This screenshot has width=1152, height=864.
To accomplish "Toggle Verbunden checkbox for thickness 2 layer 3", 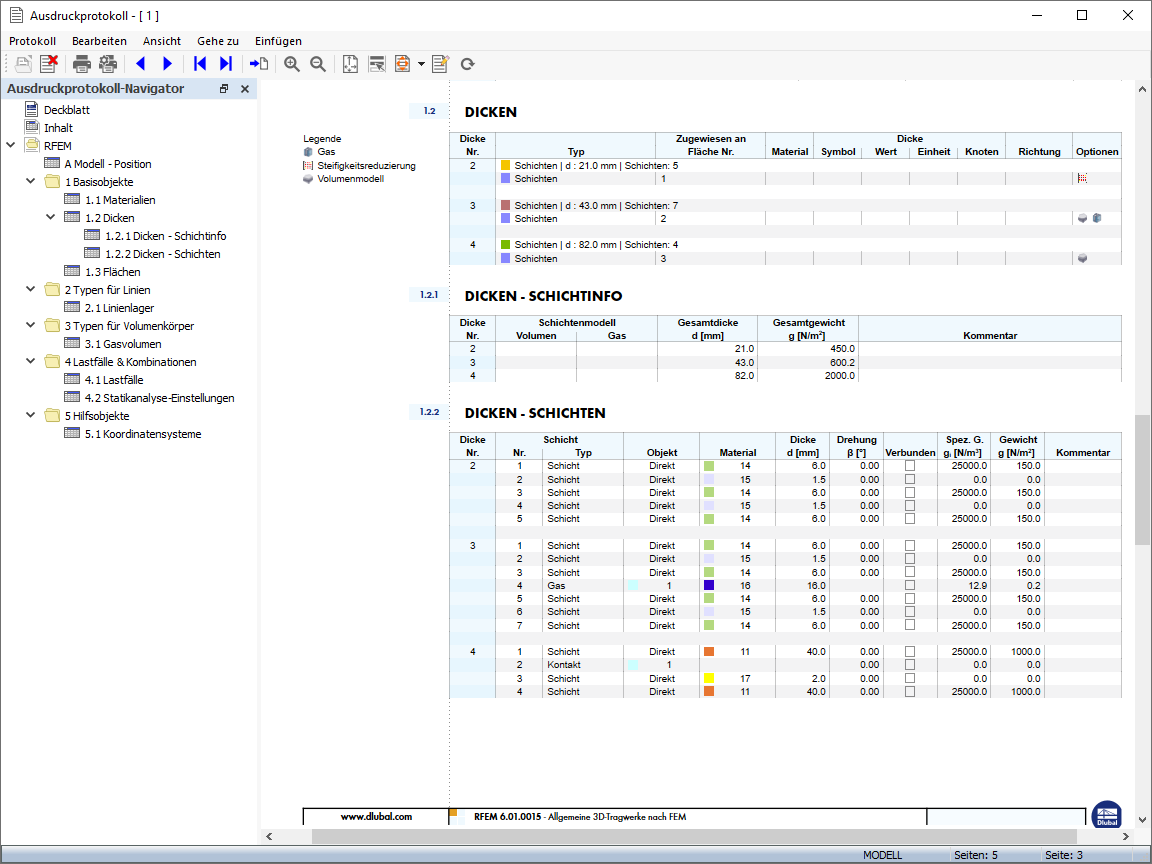I will coord(910,492).
